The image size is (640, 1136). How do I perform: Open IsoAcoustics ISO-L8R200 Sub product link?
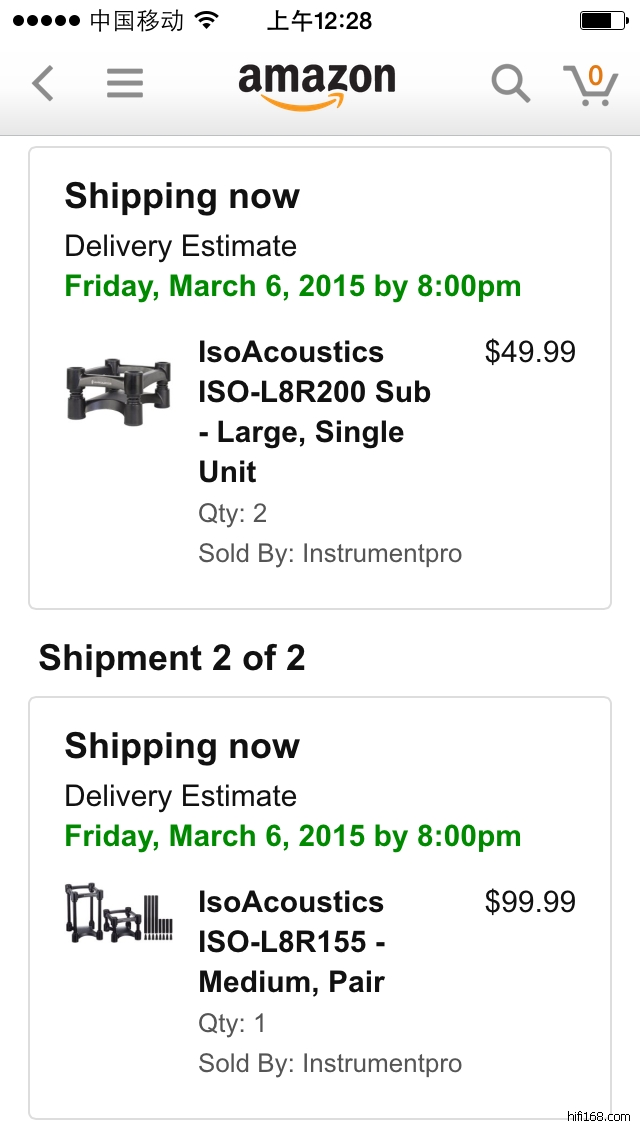coord(315,411)
